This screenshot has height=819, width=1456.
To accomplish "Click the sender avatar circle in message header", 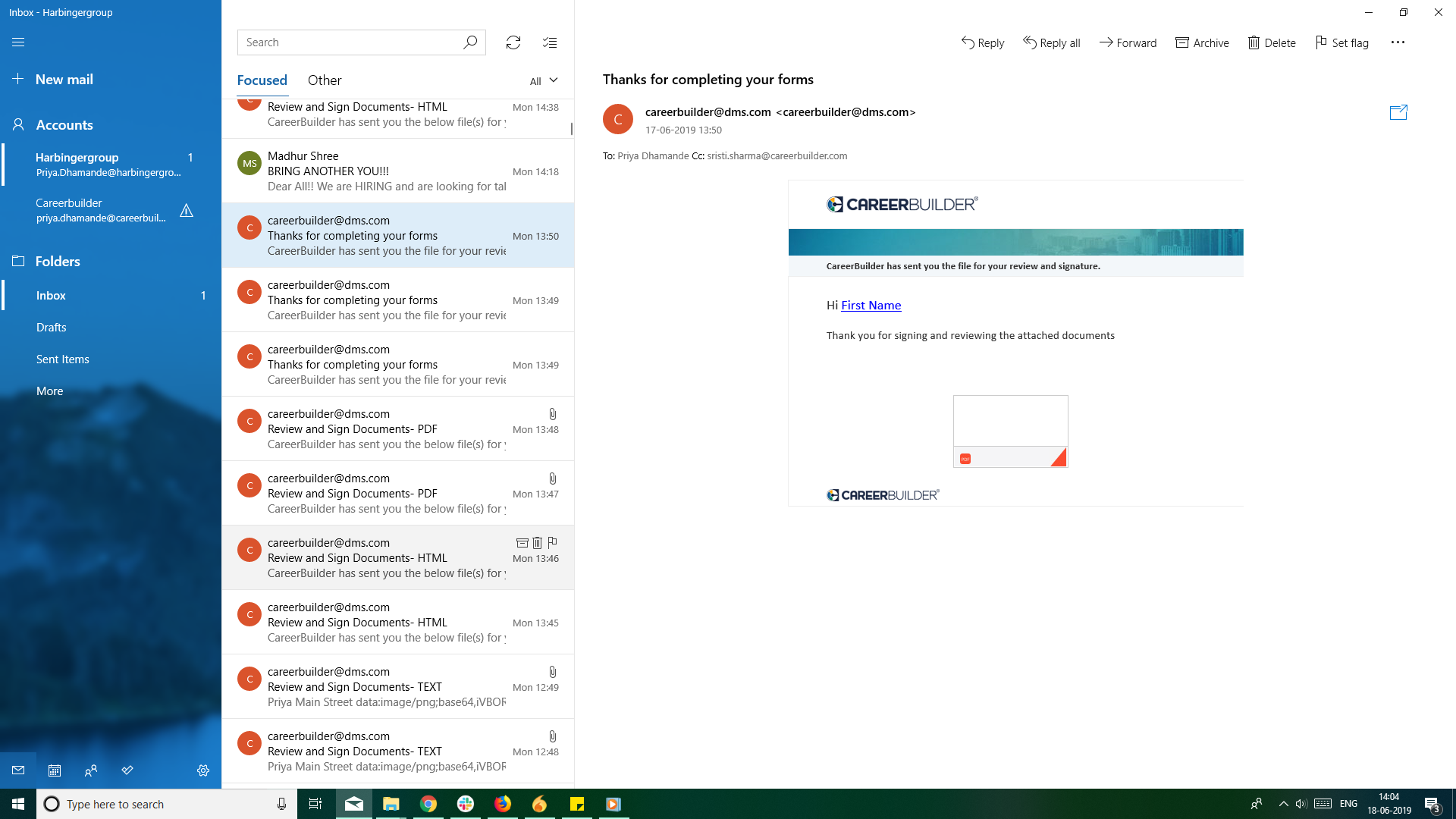I will pos(617,119).
